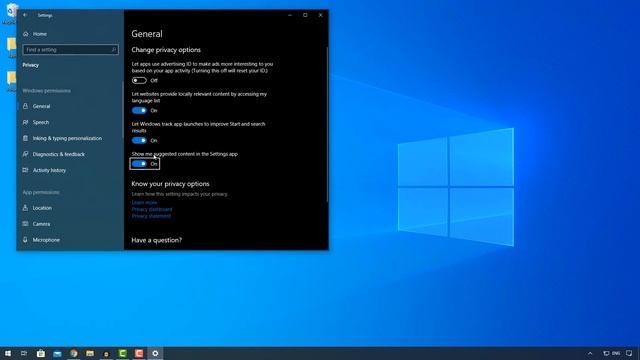Show hidden system tray icons
640x360 pixels.
pyautogui.click(x=590, y=353)
